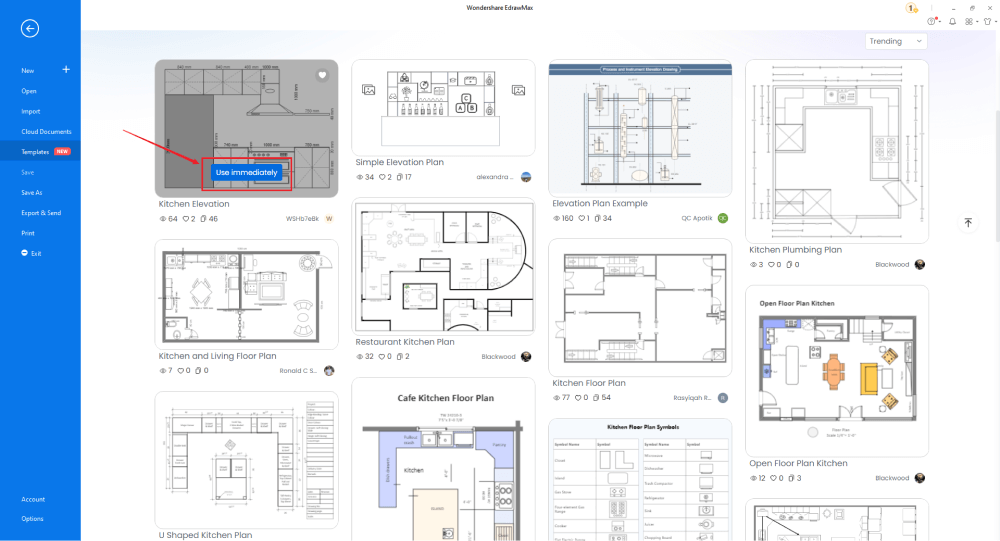The height and width of the screenshot is (541, 1000).
Task: Open Options at the sidebar bottom
Action: 33,519
